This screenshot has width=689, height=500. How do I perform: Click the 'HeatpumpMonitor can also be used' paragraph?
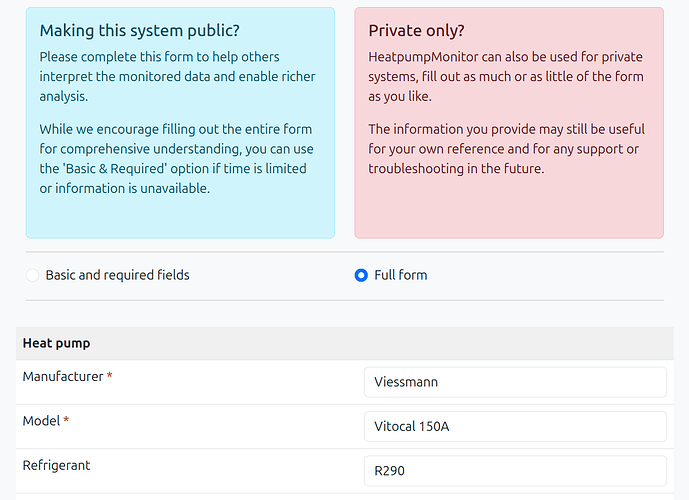(x=506, y=76)
